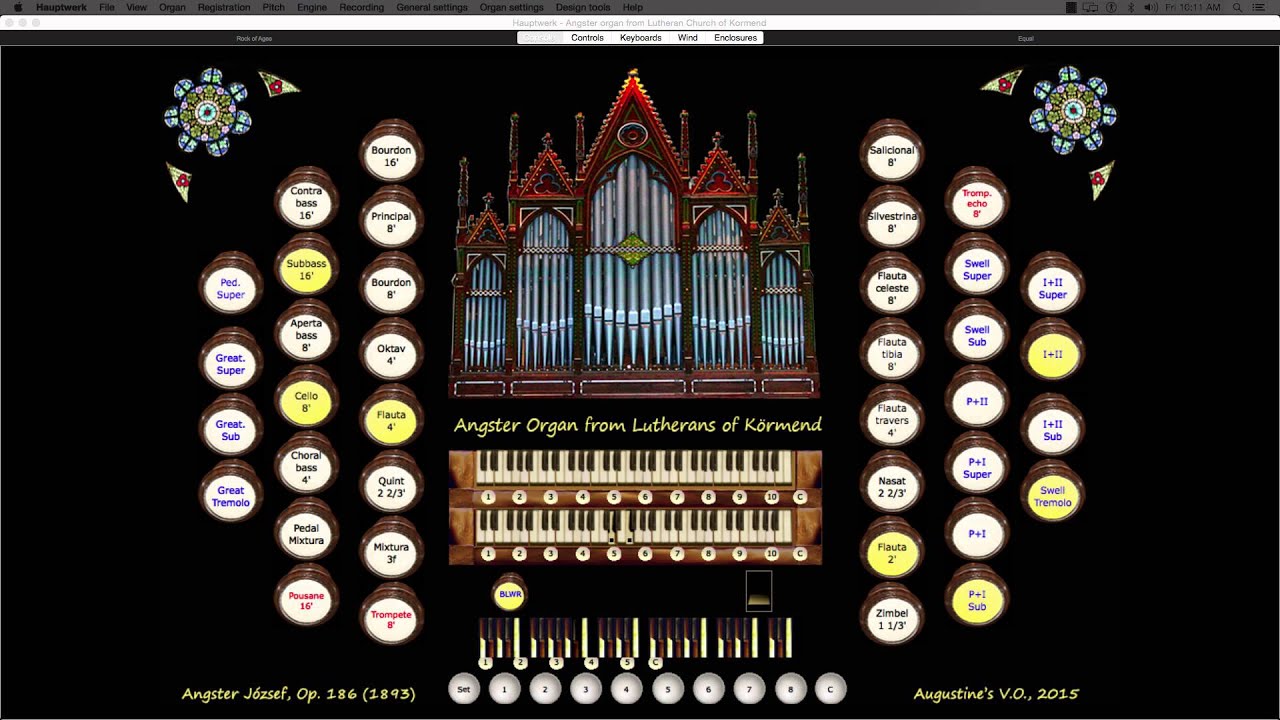Pull the Choral bass 4' stop
1280x720 pixels.
coord(306,467)
